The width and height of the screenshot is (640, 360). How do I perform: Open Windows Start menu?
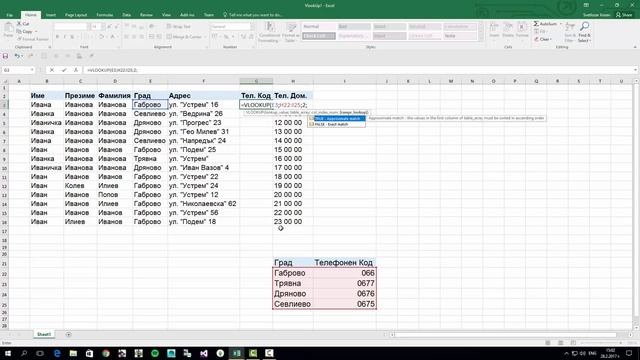tap(8, 353)
